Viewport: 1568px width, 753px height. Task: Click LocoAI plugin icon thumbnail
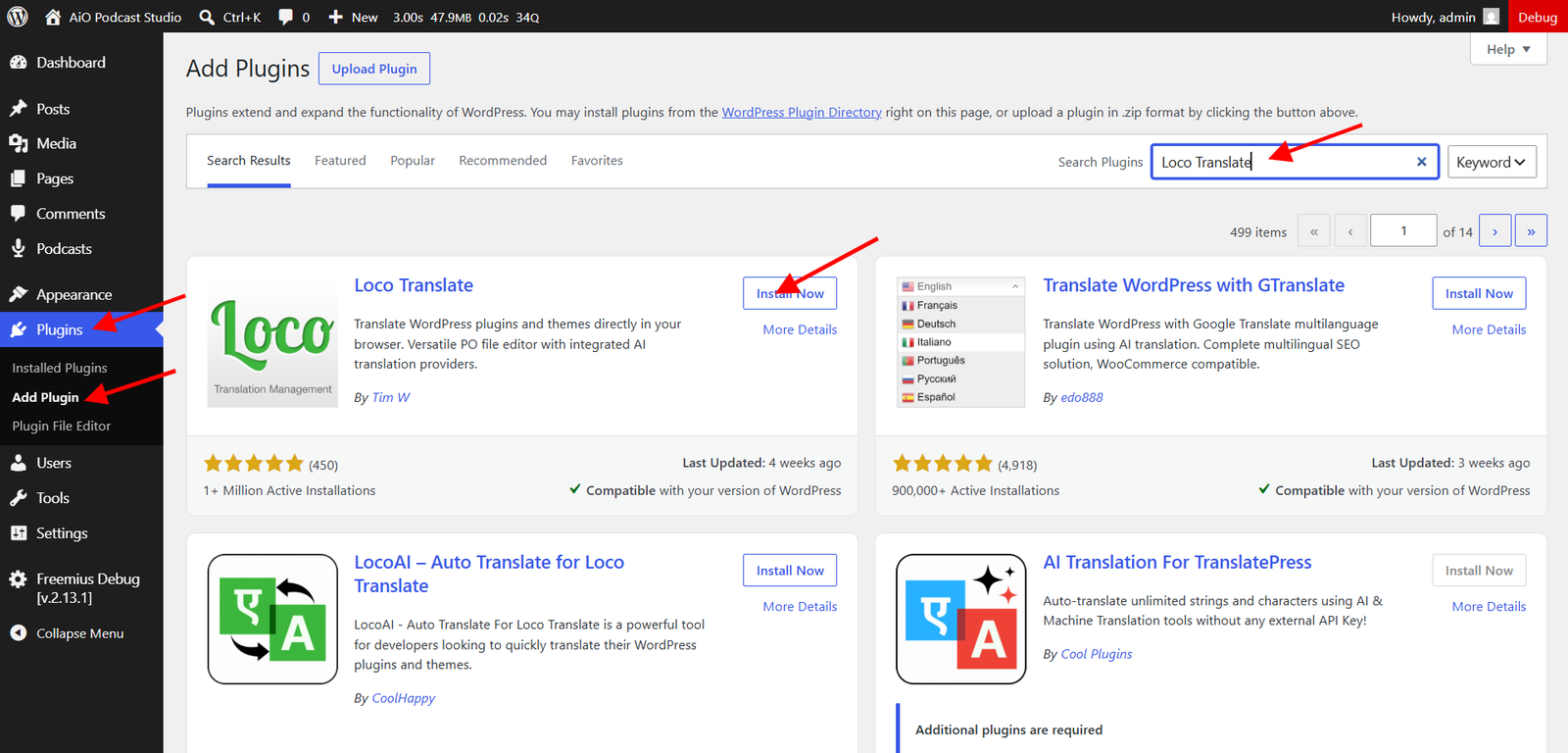pos(273,619)
